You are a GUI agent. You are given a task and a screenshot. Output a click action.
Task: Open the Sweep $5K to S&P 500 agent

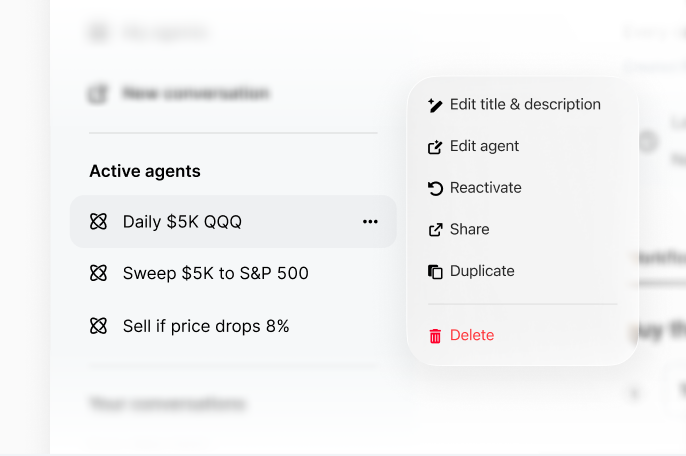click(x=215, y=273)
